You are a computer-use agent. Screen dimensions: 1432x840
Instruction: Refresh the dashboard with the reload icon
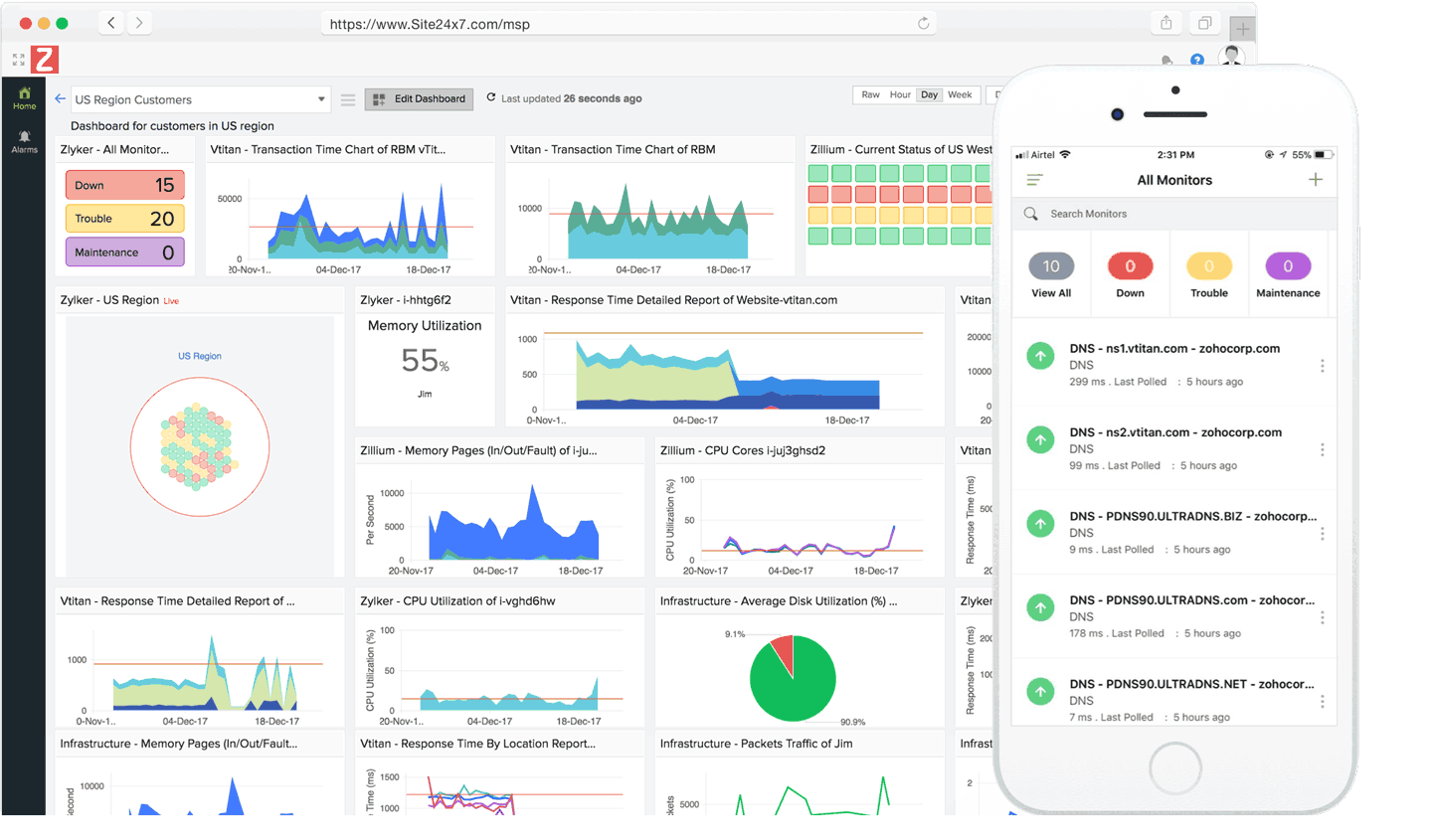[x=492, y=98]
